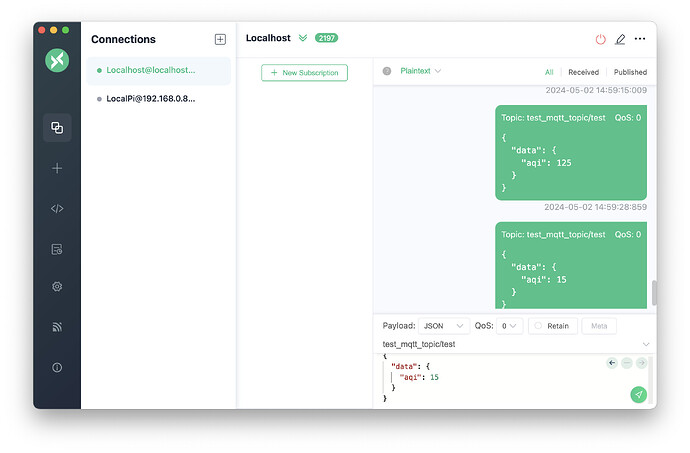Open Settings gear in left sidebar
The image size is (690, 453).
(x=57, y=287)
